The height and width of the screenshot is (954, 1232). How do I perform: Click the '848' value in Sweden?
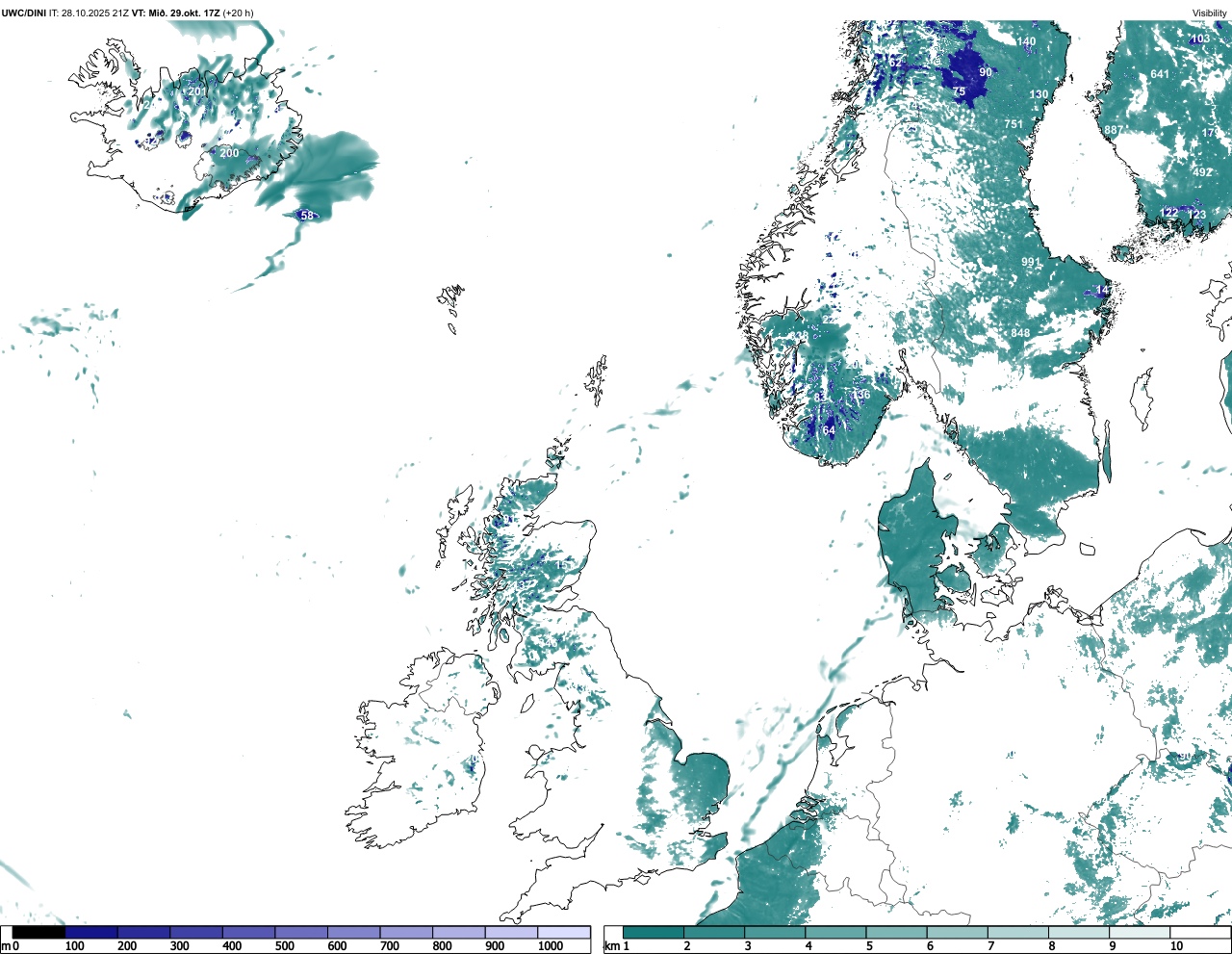(x=1020, y=333)
